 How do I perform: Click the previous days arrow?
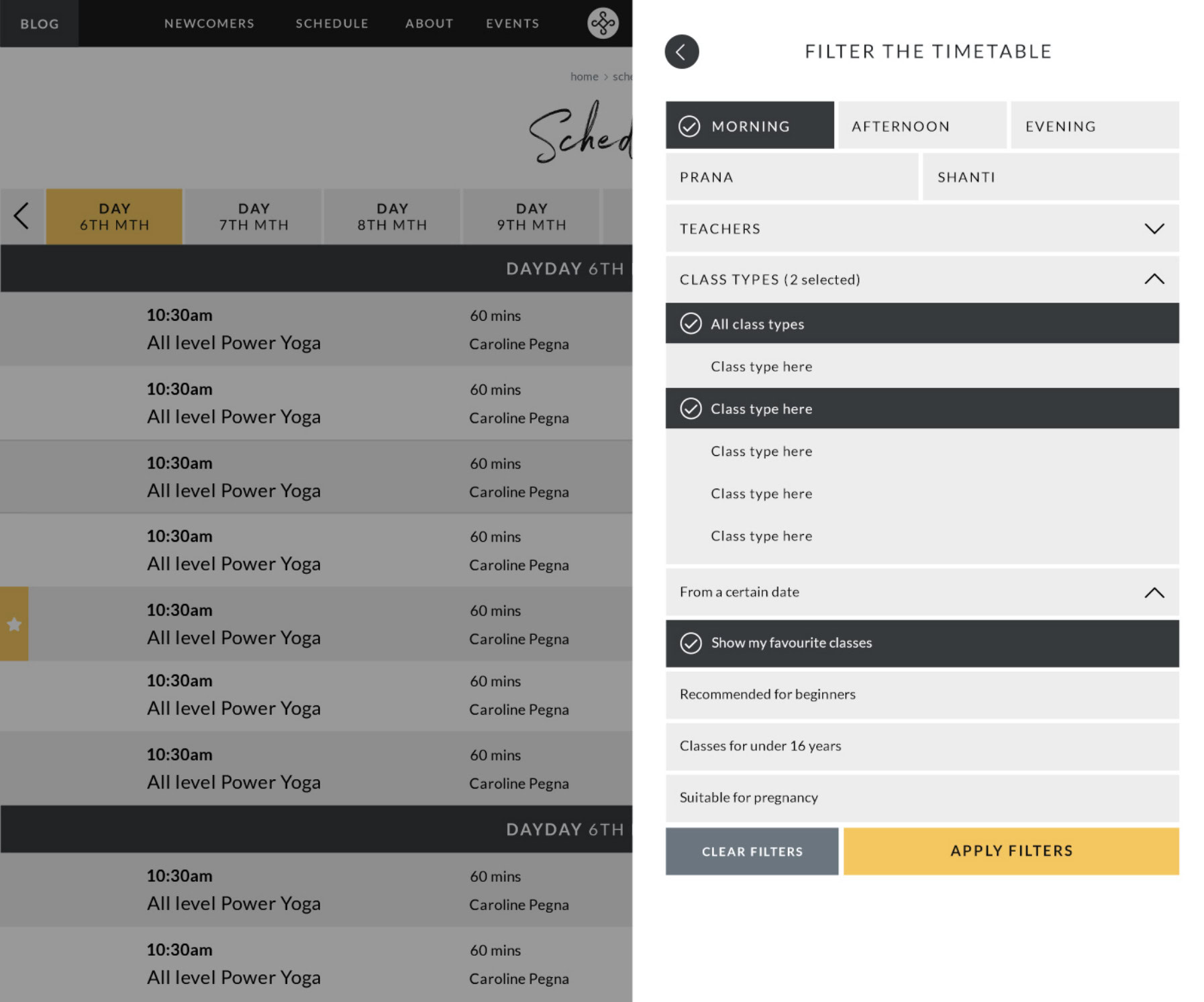21,216
